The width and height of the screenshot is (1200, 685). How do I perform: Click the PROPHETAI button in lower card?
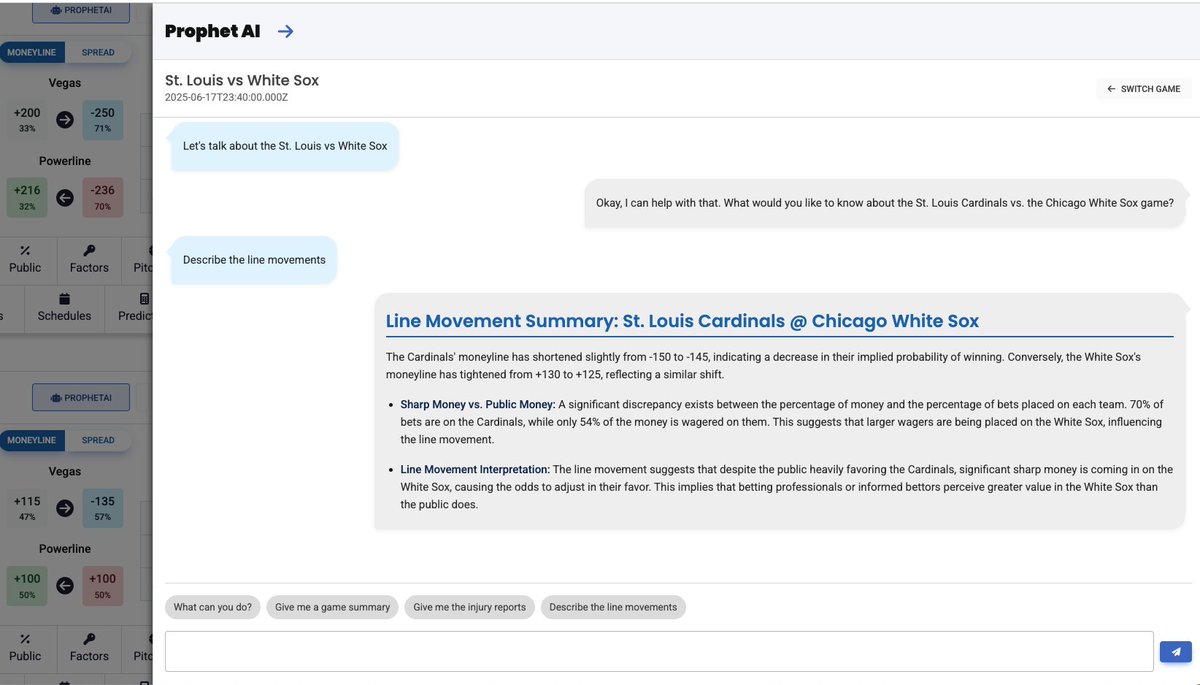pos(81,397)
